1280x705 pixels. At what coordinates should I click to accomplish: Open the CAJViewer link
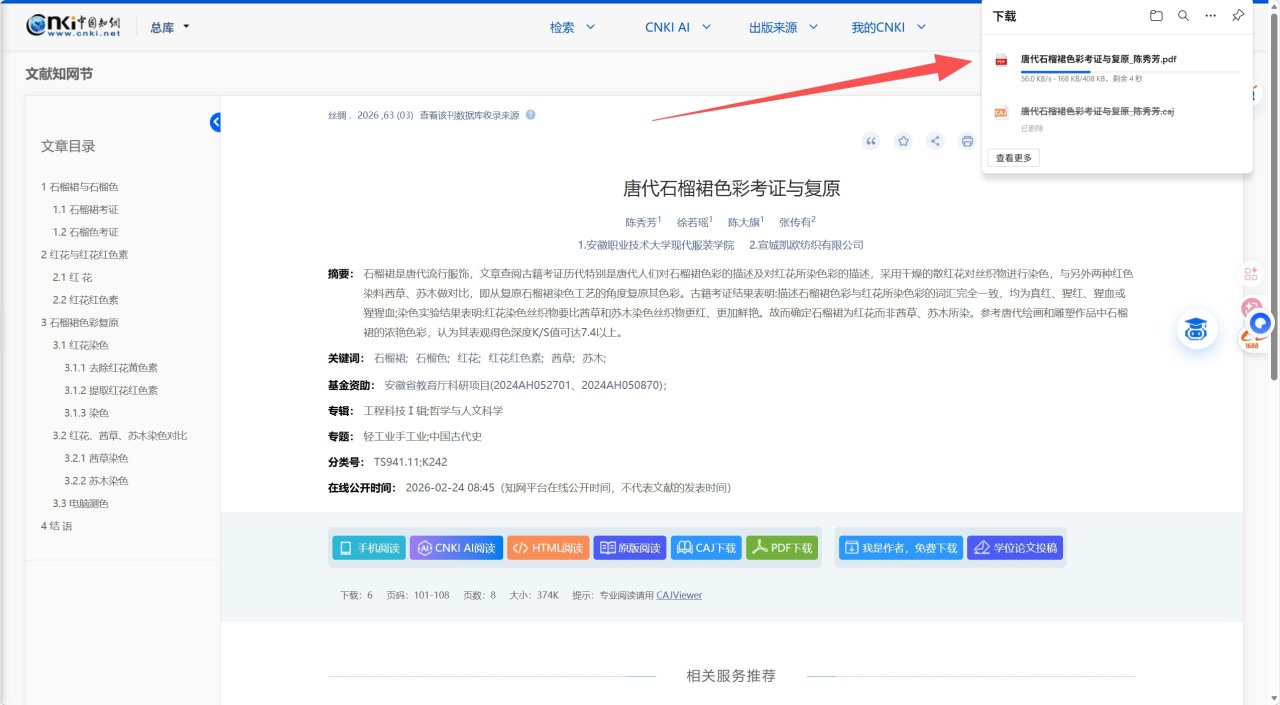(x=679, y=595)
